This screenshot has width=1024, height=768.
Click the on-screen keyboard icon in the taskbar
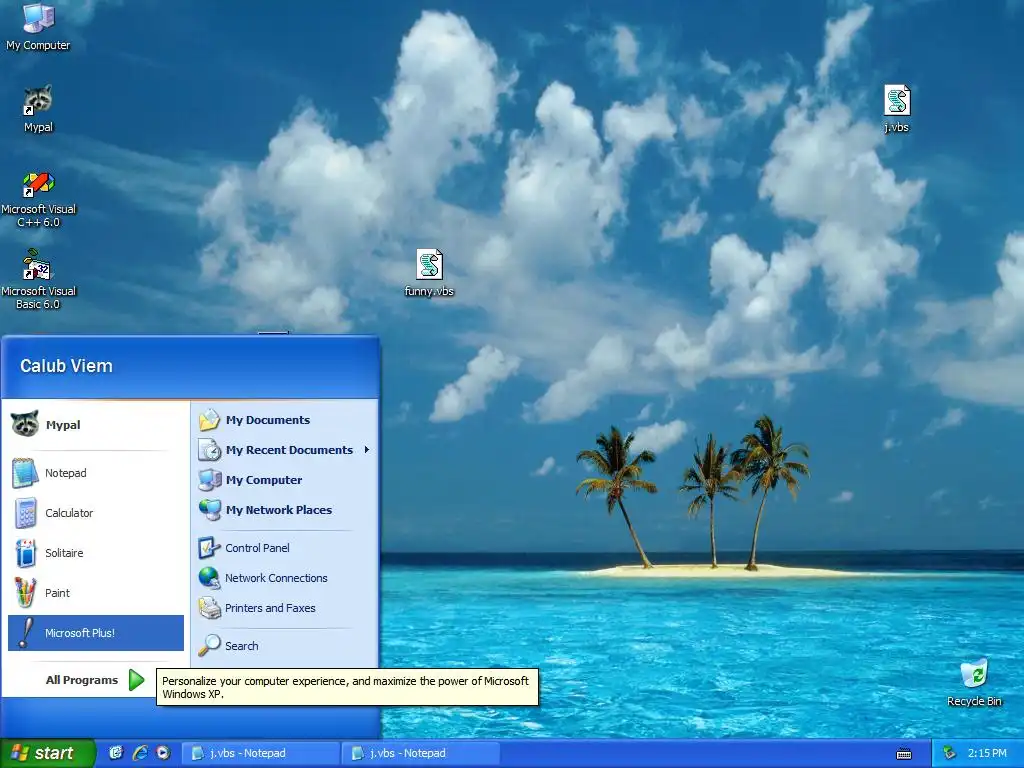904,754
